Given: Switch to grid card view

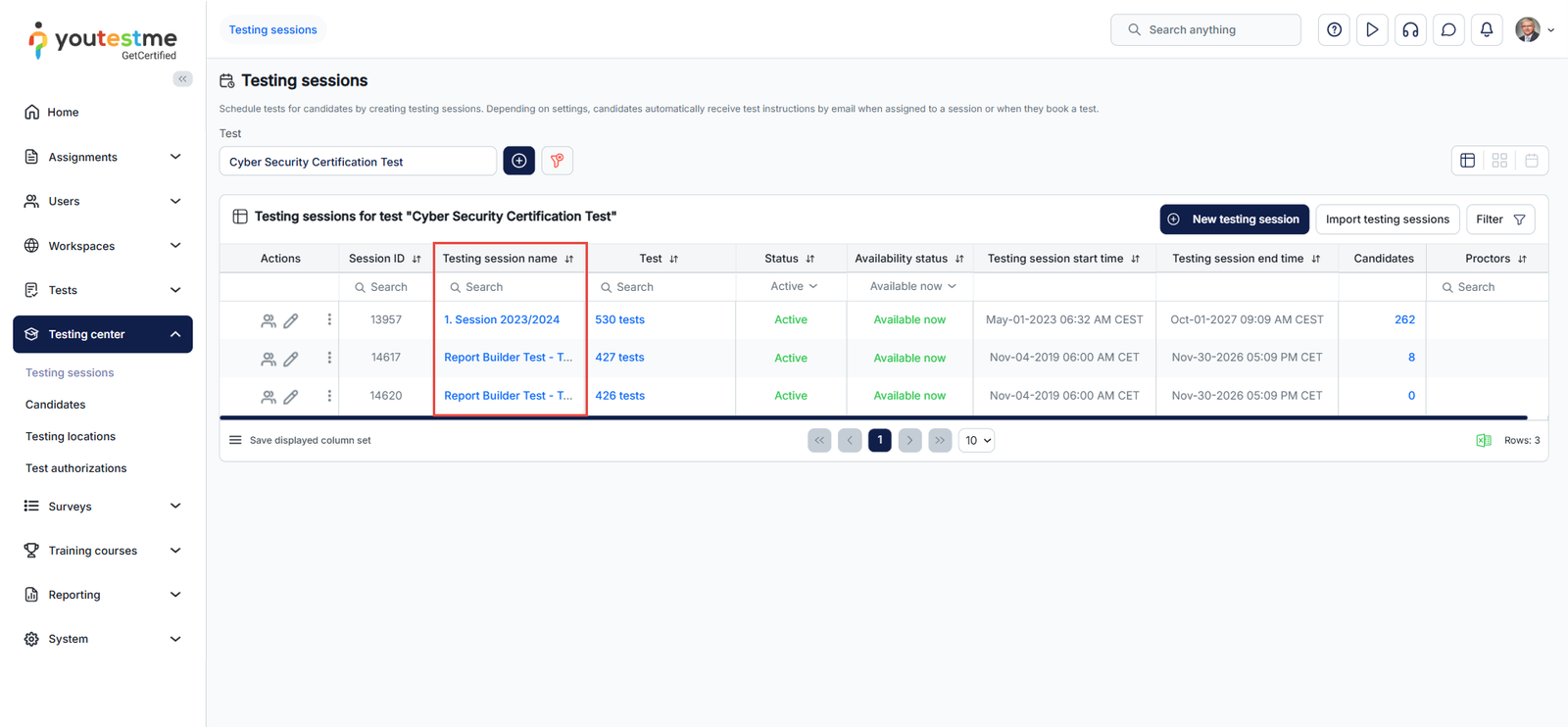Looking at the screenshot, I should (1499, 161).
